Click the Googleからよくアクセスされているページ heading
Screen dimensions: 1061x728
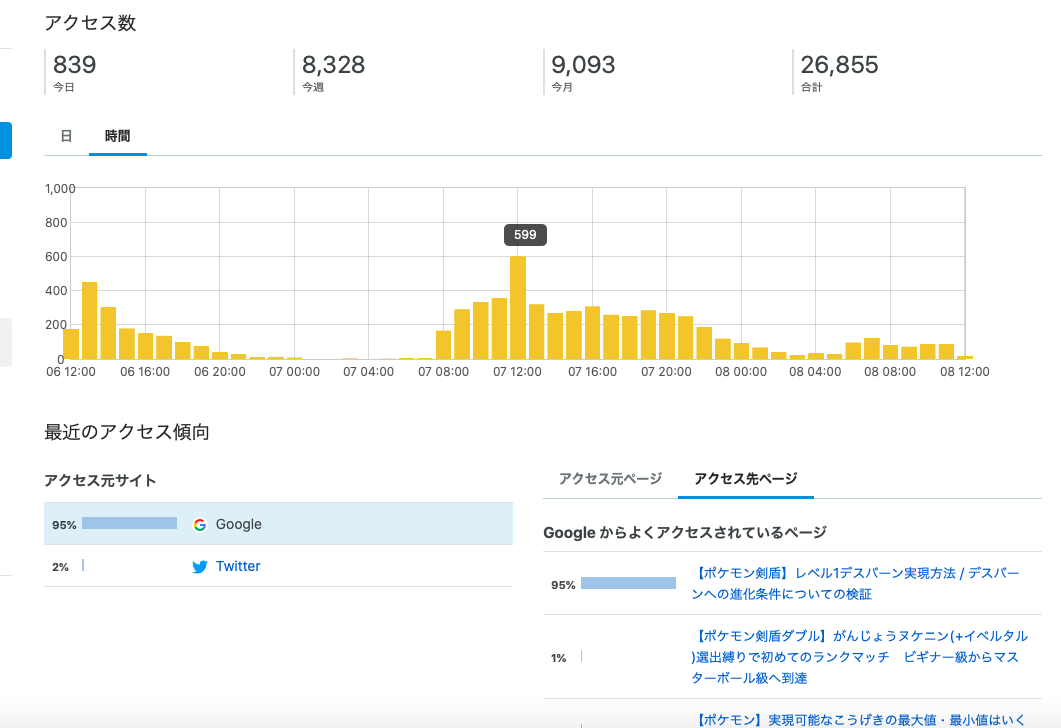pos(685,532)
